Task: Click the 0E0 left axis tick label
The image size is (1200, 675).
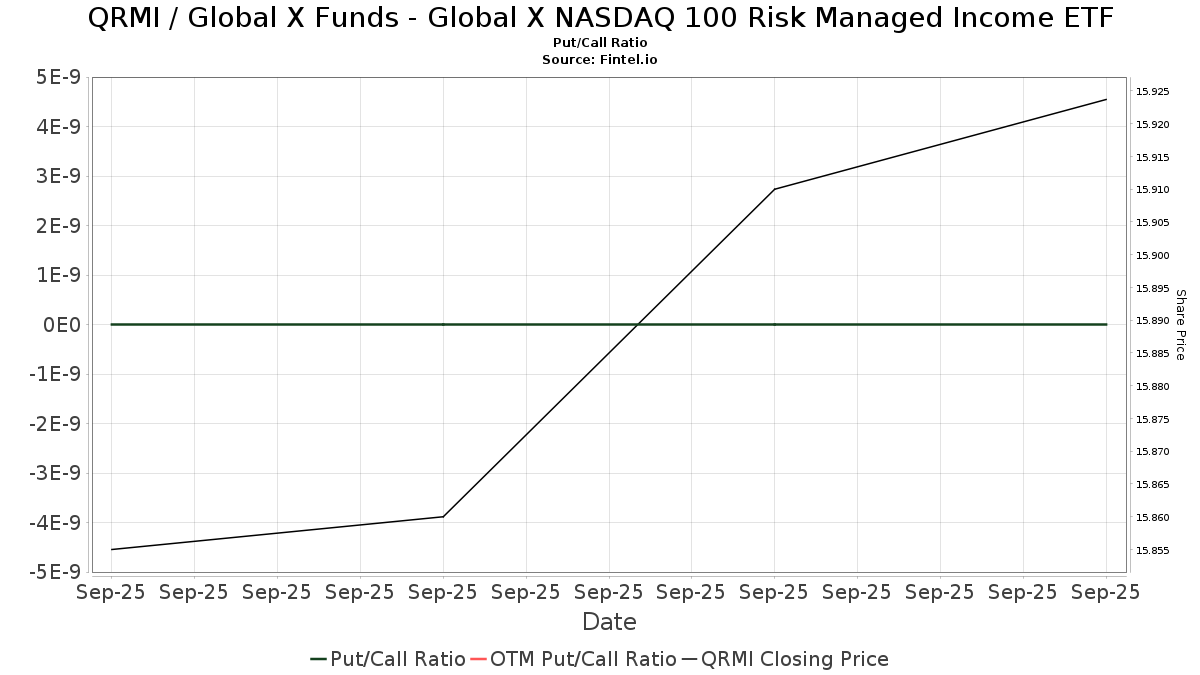Action: click(62, 325)
